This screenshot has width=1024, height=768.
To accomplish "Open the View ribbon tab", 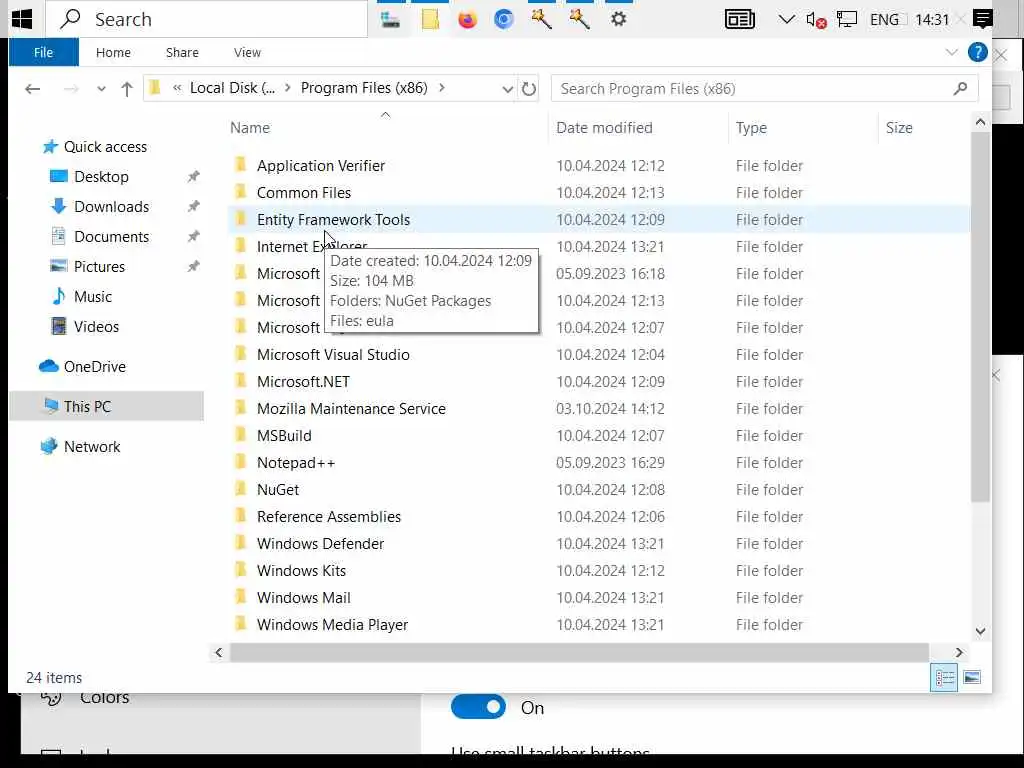I will click(247, 52).
